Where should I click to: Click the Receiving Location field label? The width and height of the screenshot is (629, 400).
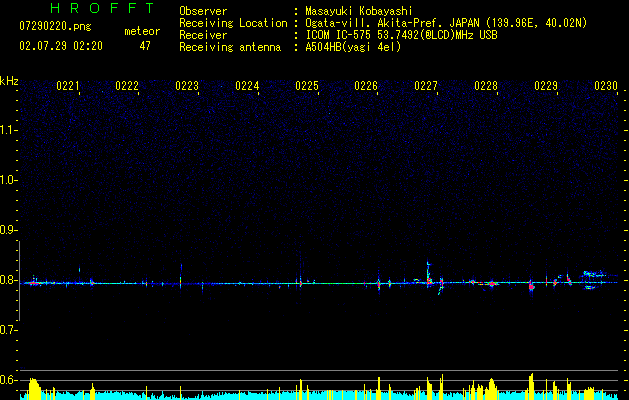tap(233, 23)
